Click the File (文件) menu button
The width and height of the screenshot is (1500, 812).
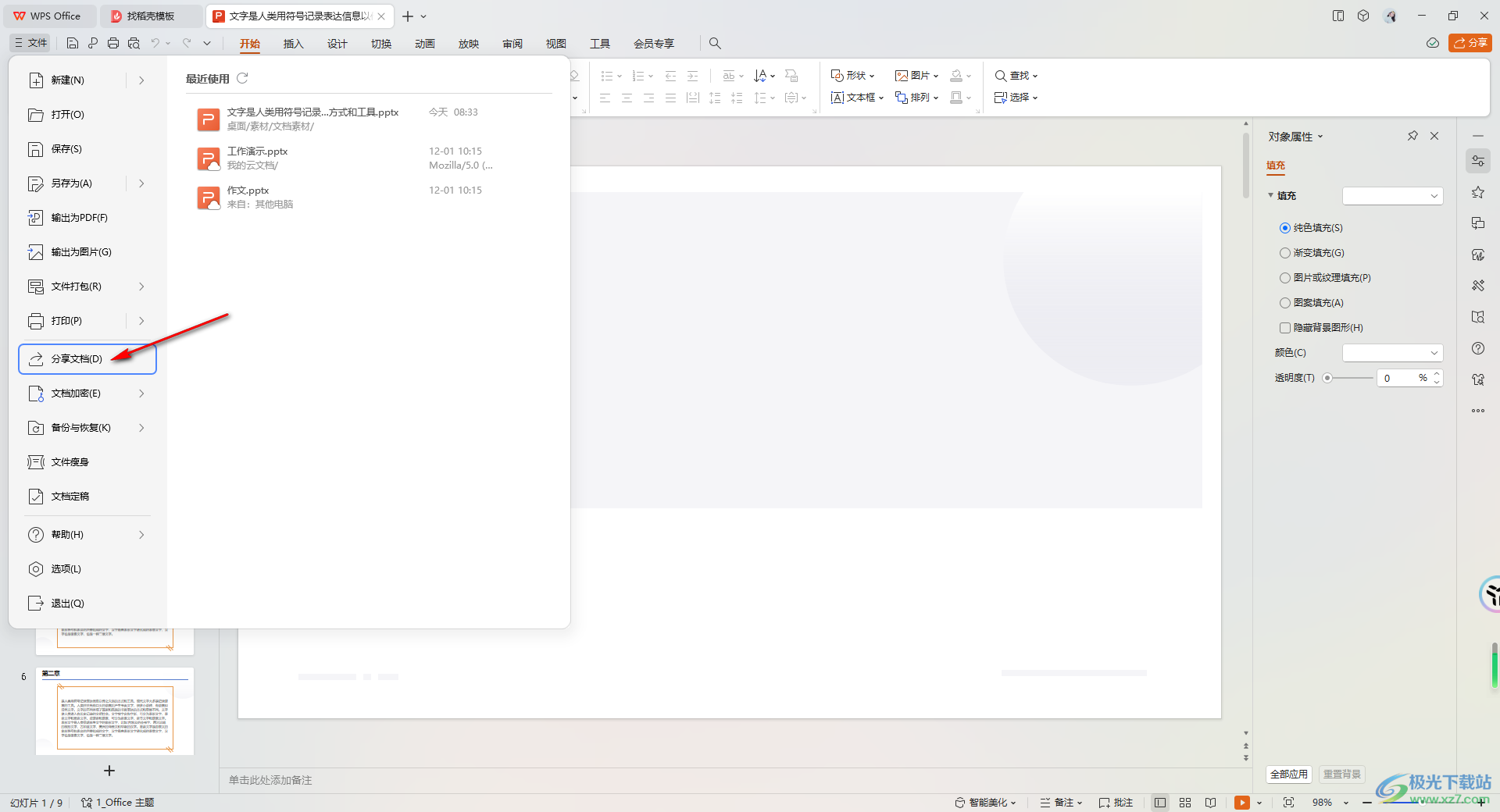point(31,43)
